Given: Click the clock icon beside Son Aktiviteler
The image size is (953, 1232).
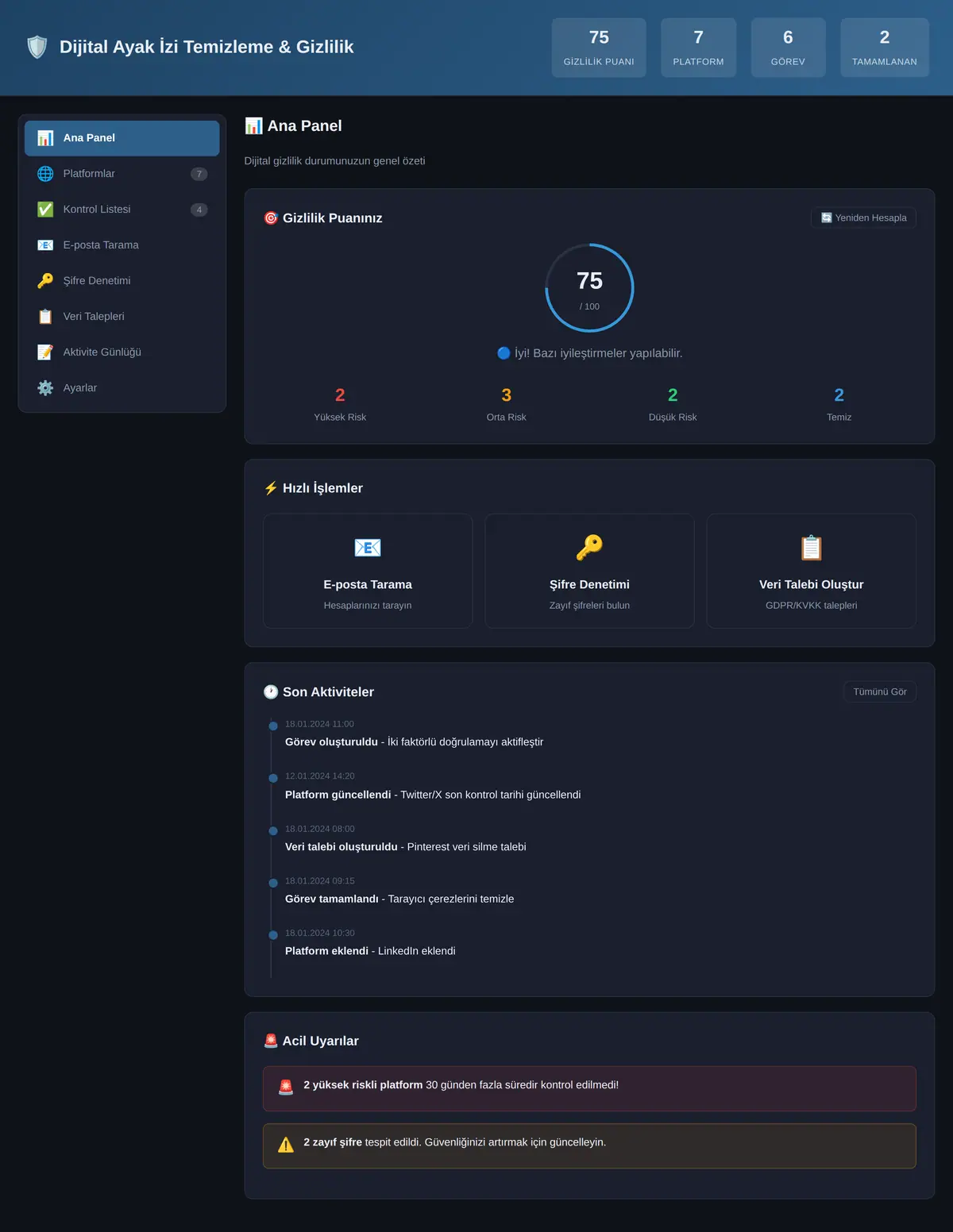Looking at the screenshot, I should (271, 692).
